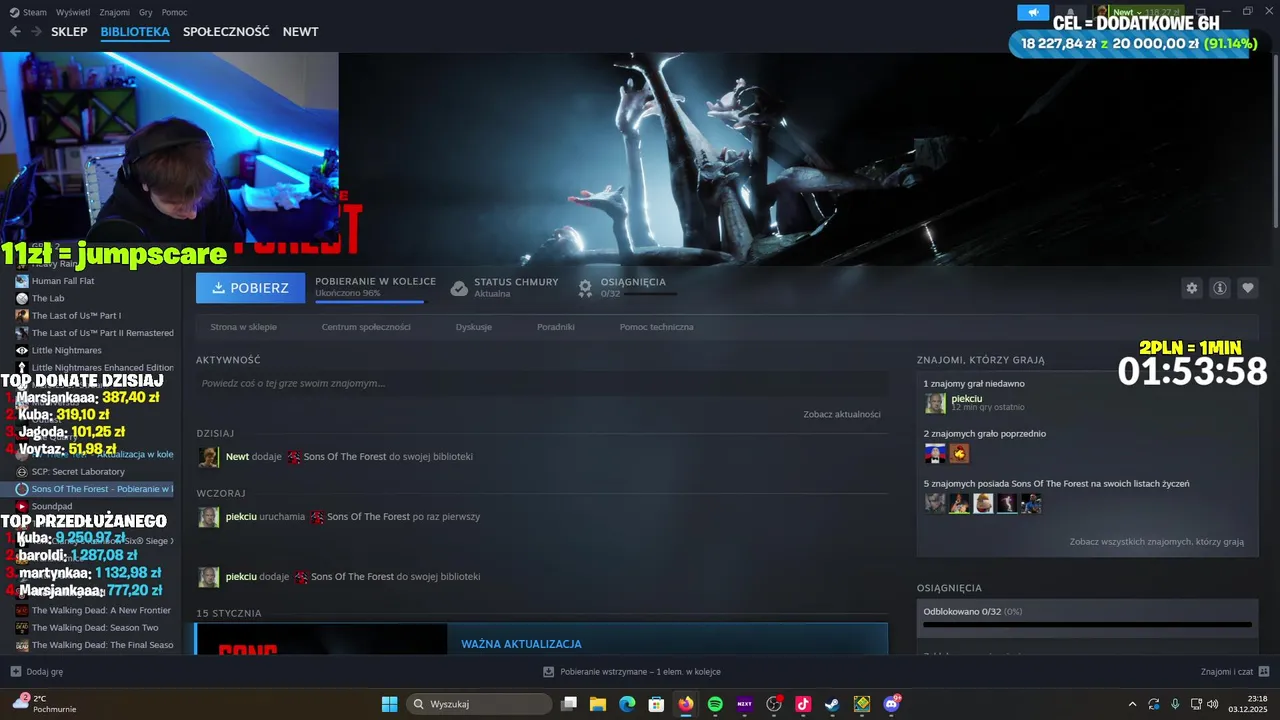
Task: Show hidden system tray icons
Action: (1132, 704)
